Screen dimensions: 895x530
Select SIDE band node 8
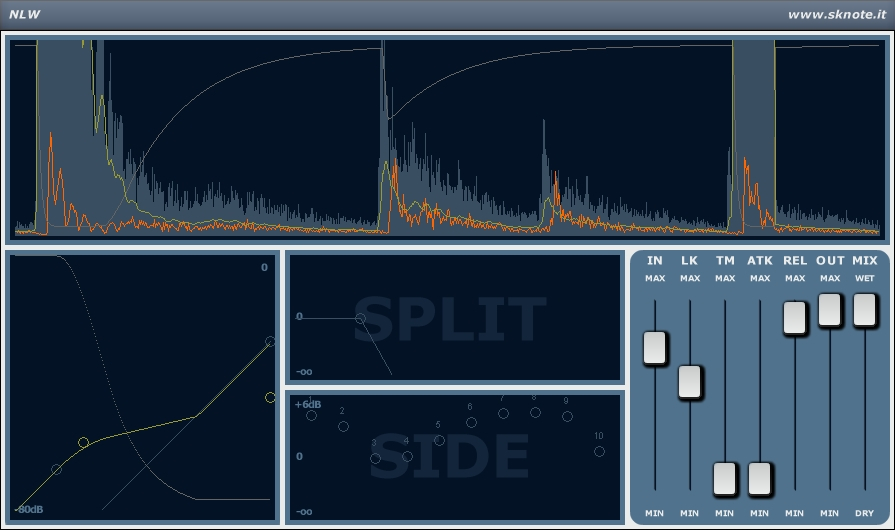(535, 412)
